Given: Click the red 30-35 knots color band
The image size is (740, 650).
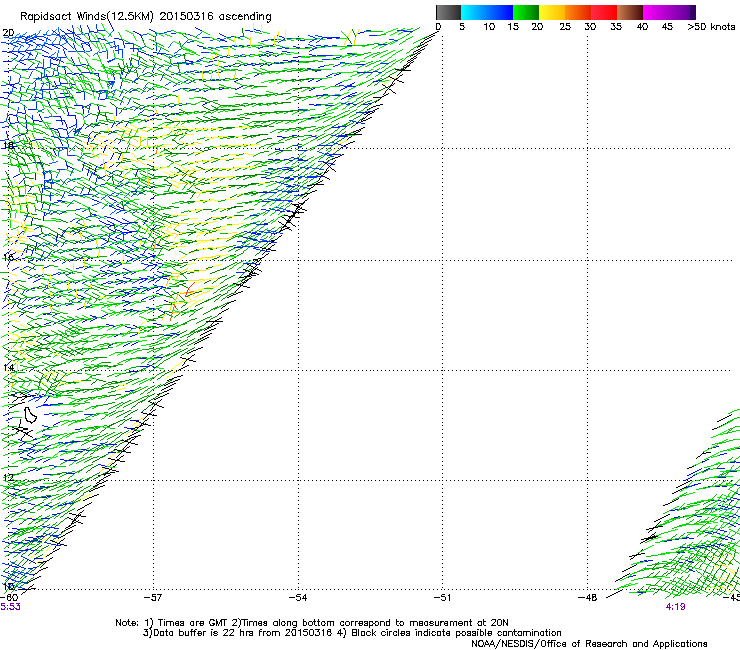Looking at the screenshot, I should pyautogui.click(x=604, y=12).
